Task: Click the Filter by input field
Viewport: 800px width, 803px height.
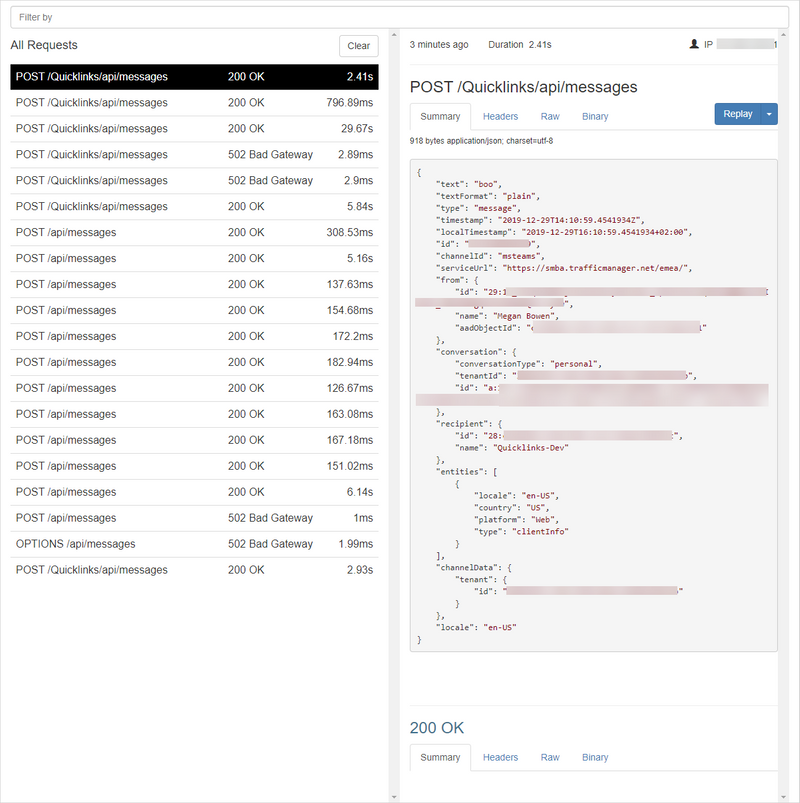Action: 399,17
